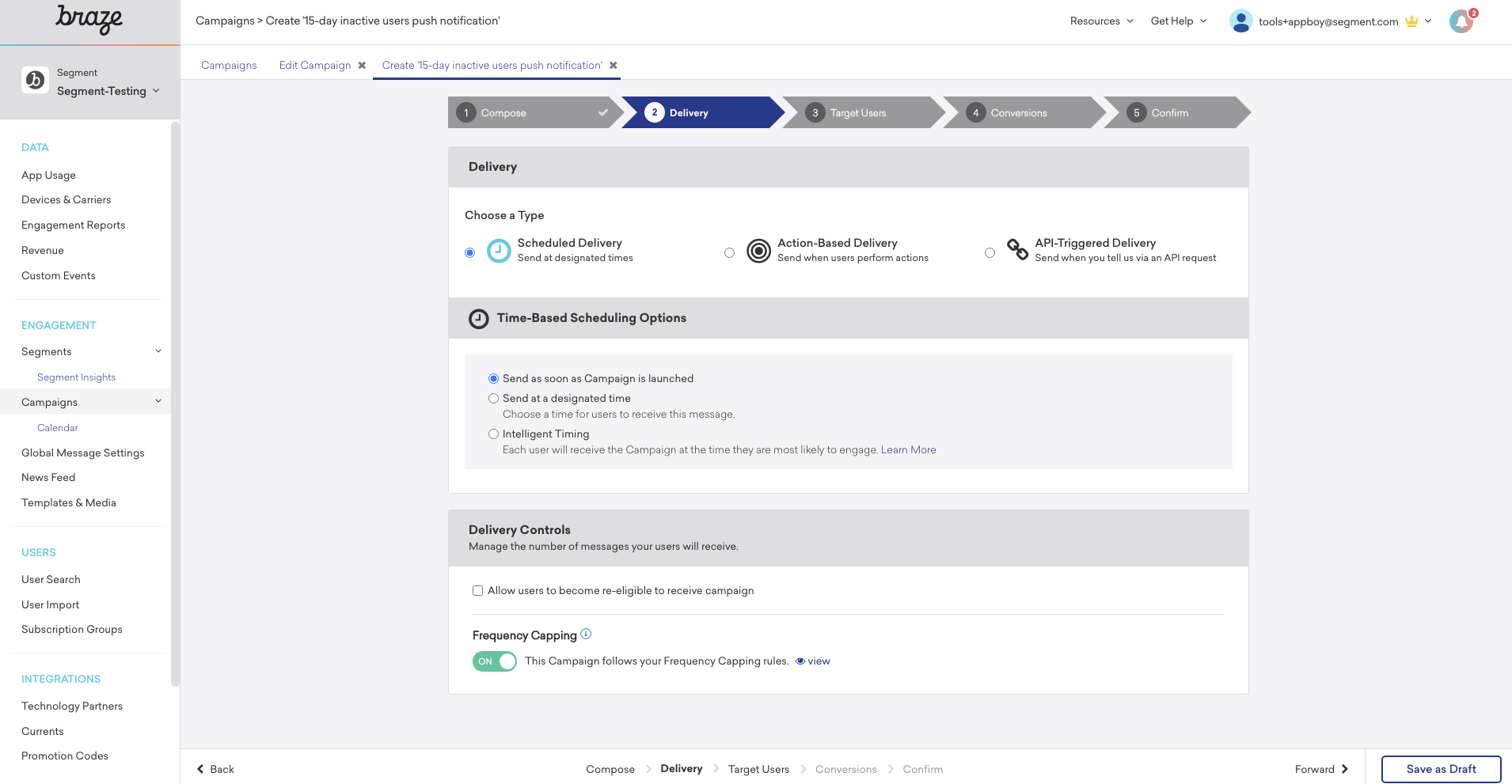The image size is (1512, 784).
Task: Open Templates & Media page
Action: pos(69,503)
